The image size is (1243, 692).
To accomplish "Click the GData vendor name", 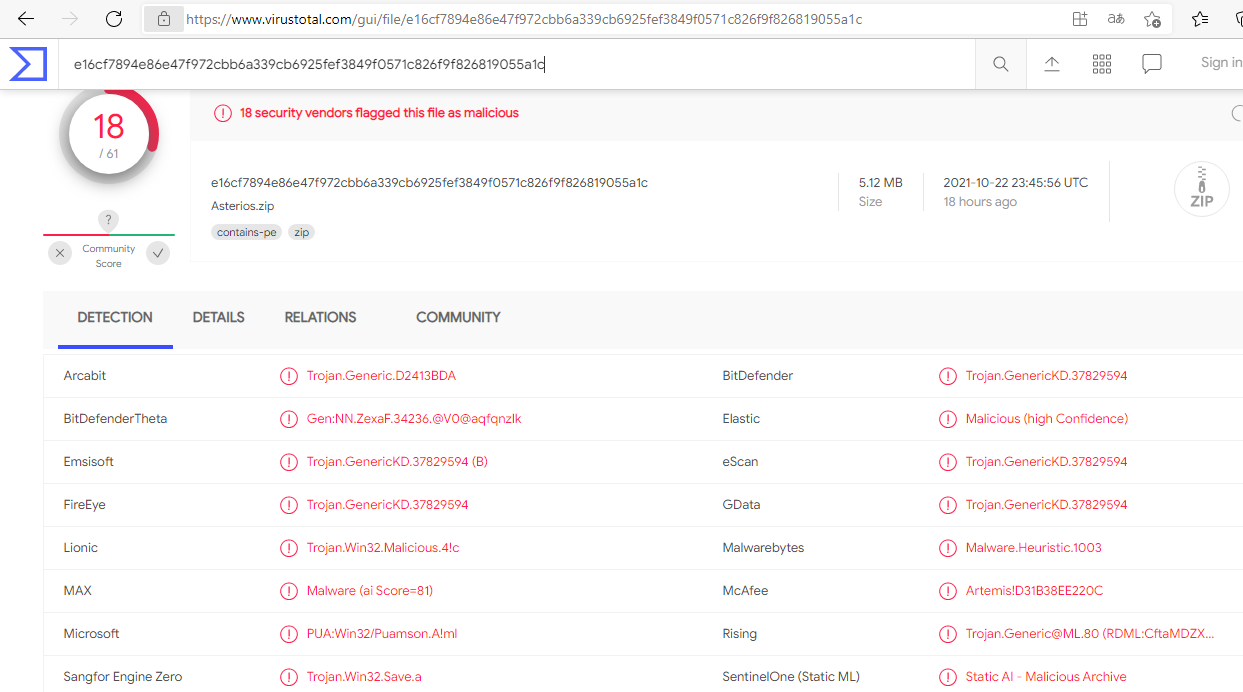I will pyautogui.click(x=743, y=505).
